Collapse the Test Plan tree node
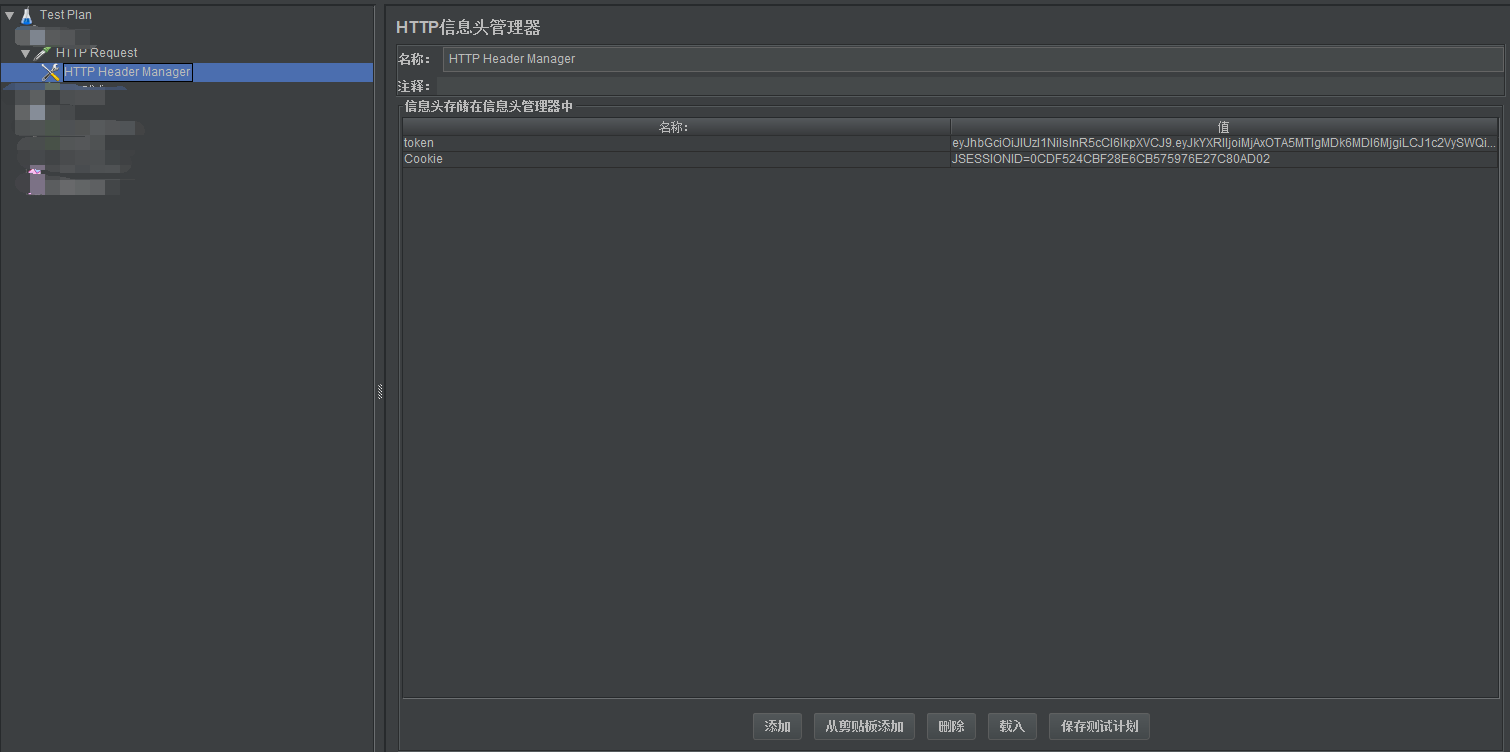 tap(9, 15)
